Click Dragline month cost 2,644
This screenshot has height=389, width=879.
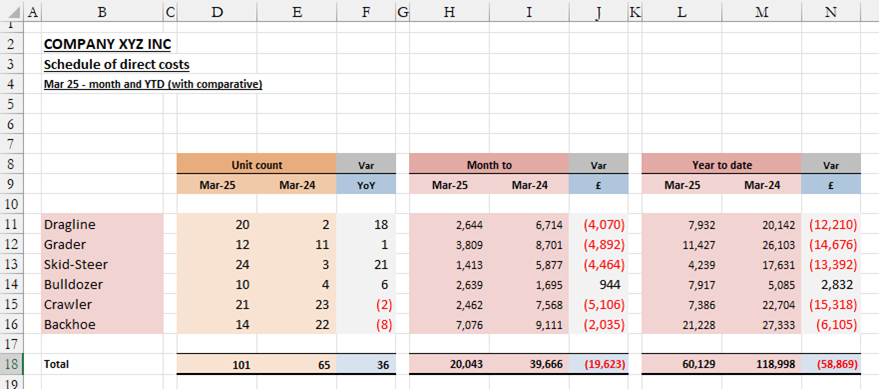point(450,225)
